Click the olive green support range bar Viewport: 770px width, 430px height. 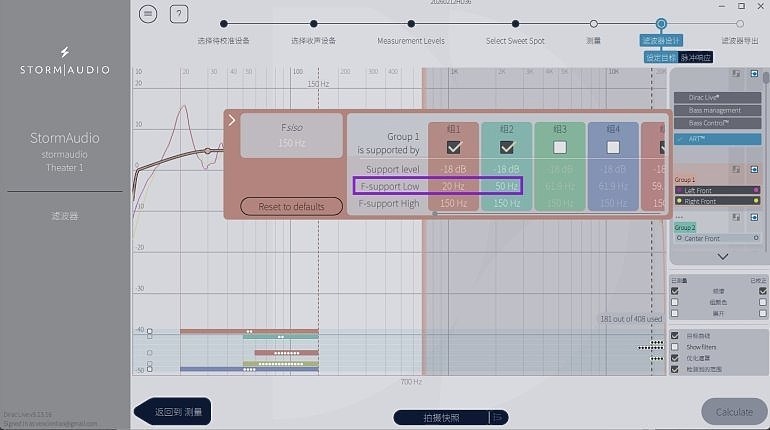pyautogui.click(x=281, y=364)
